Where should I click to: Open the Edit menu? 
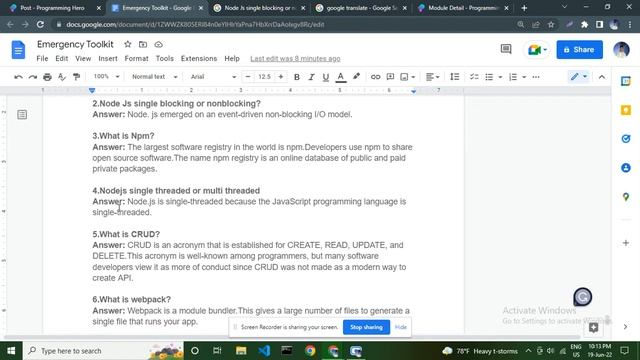pos(62,58)
